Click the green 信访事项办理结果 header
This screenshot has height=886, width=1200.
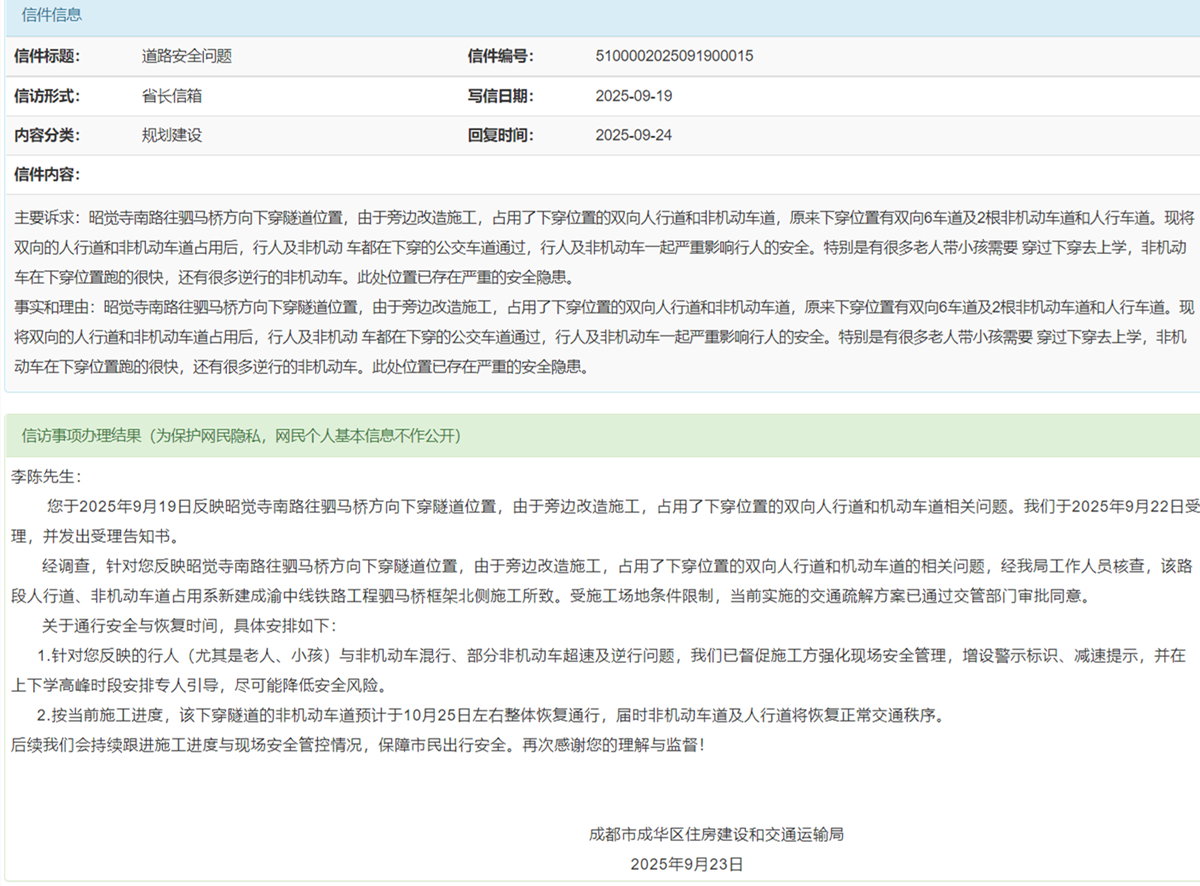click(241, 436)
